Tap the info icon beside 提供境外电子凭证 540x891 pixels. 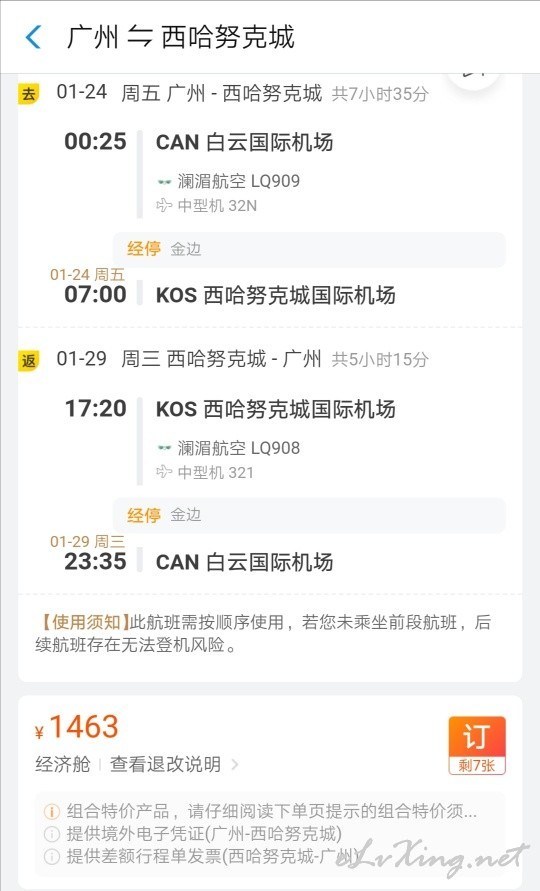[x=52, y=834]
